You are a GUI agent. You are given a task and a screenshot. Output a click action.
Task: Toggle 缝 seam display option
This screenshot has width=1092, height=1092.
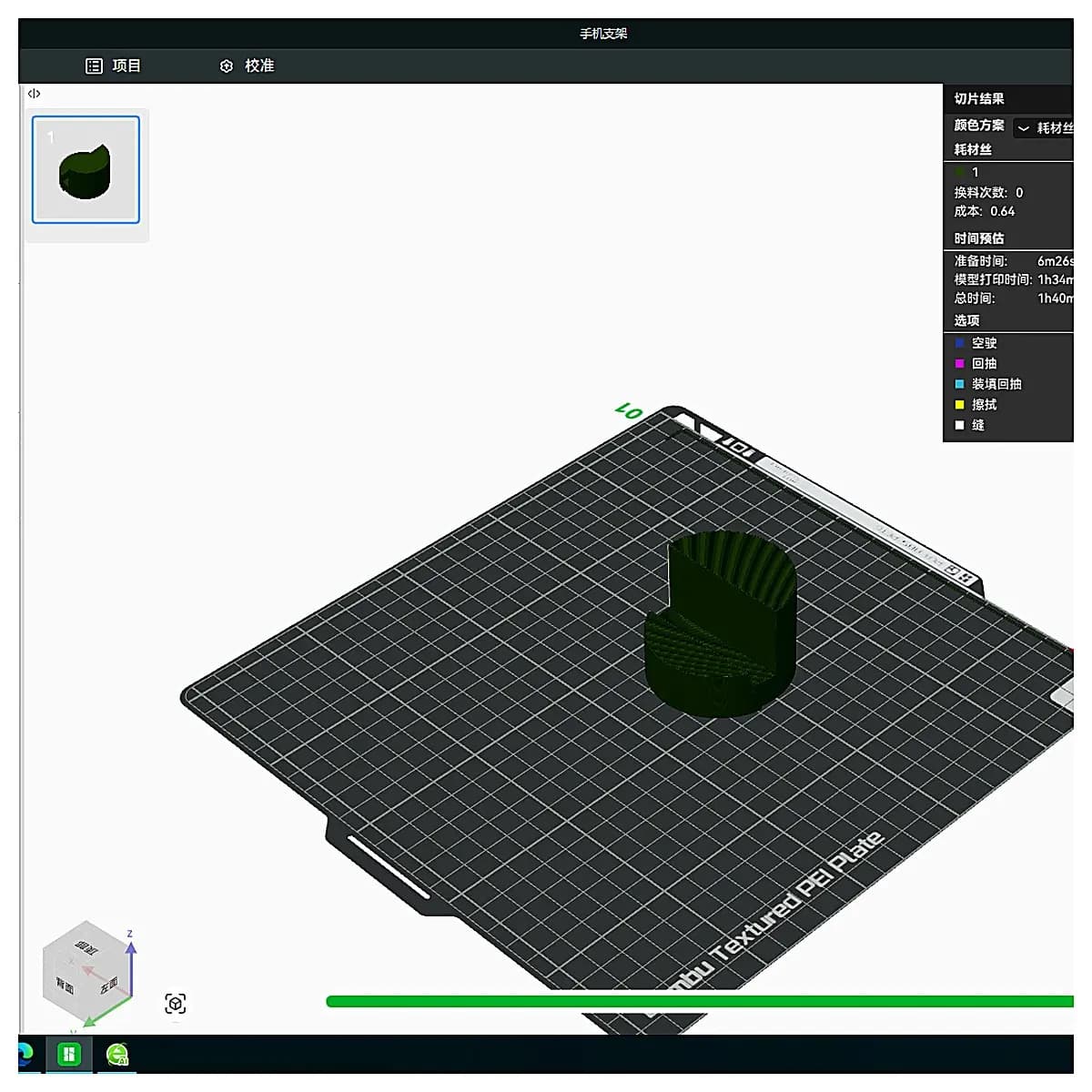[x=959, y=425]
